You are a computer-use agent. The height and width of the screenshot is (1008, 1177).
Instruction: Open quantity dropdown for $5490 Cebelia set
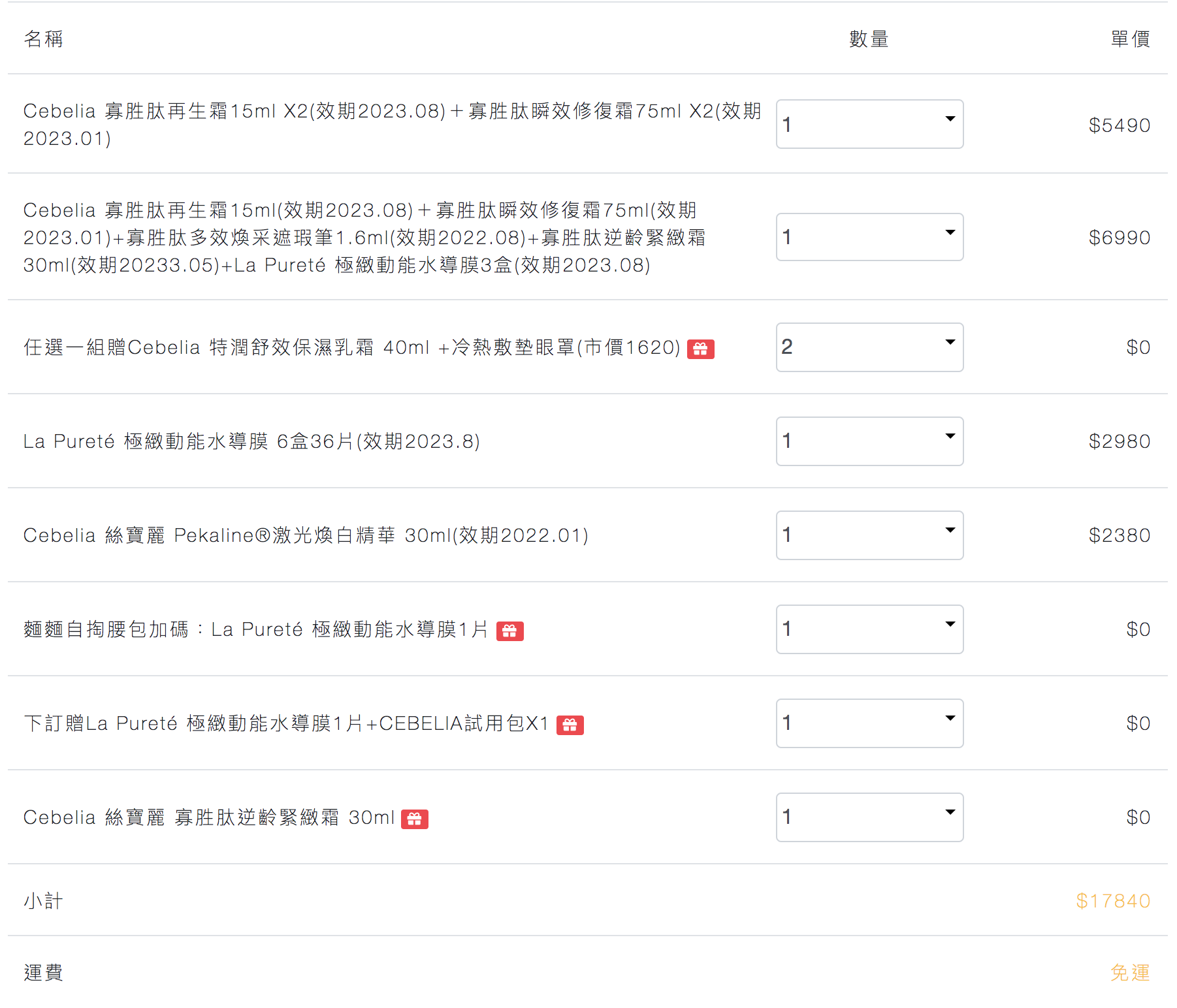[x=869, y=124]
